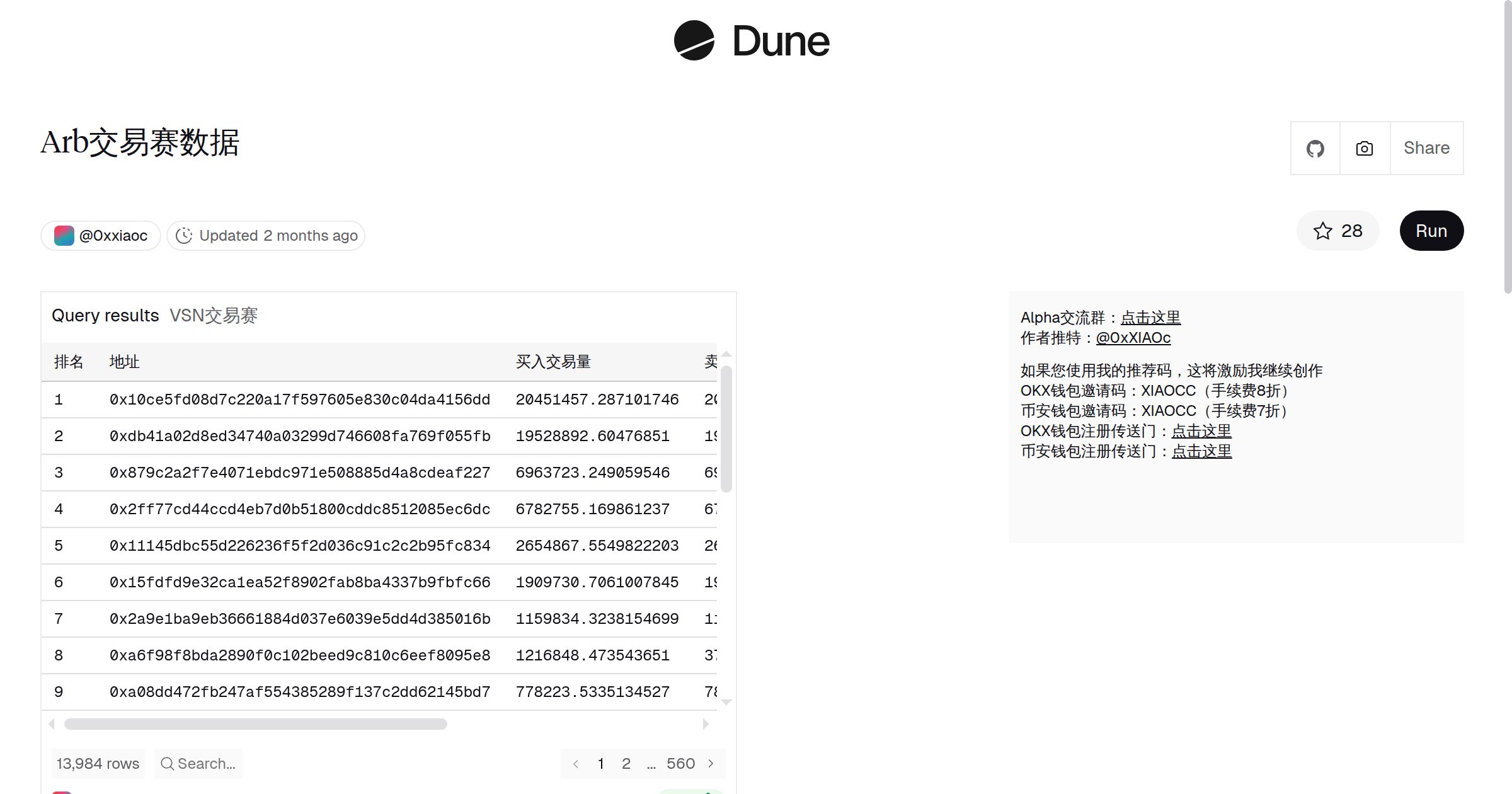Click the previous page left chevron
Image resolution: width=1512 pixels, height=794 pixels.
(575, 763)
